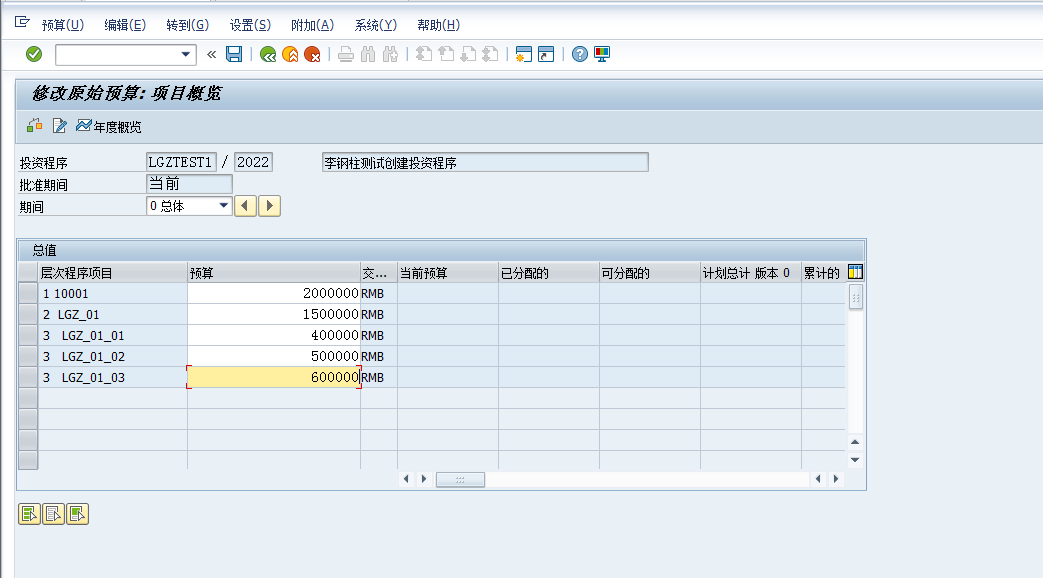The image size is (1043, 578).
Task: Select the display/change pencil icon
Action: coord(58,126)
